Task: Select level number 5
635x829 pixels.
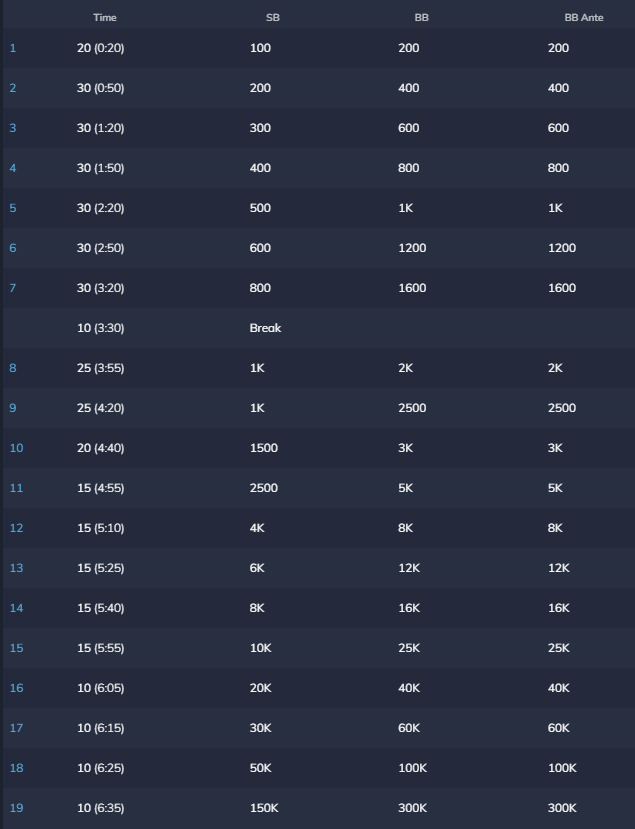Action: click(x=13, y=208)
